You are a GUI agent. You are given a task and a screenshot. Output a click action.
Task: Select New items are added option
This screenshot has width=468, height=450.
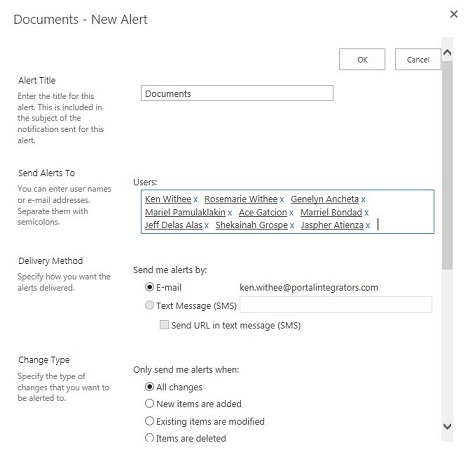click(x=149, y=404)
